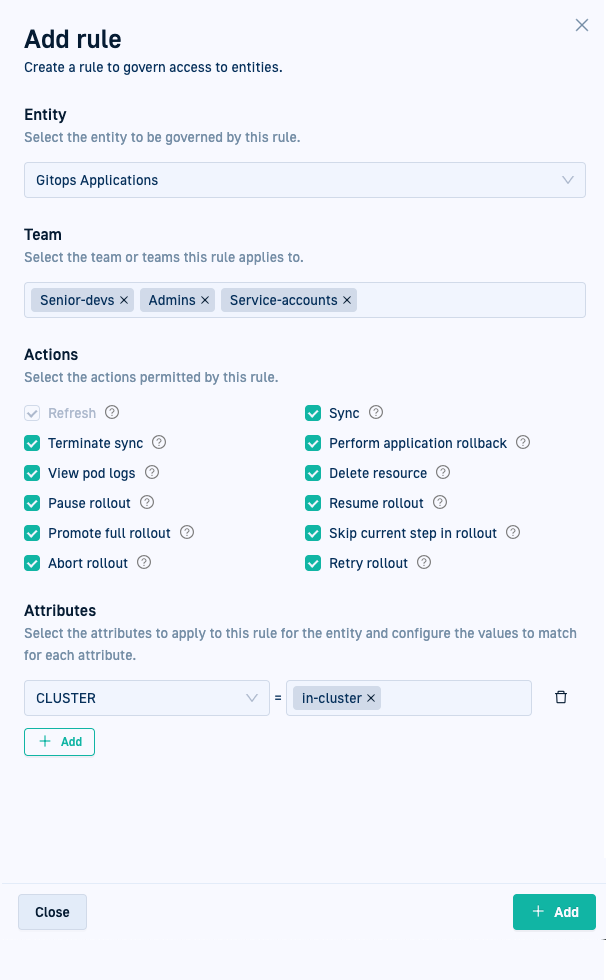Click the trash icon to delete CLUSTER attribute
606x980 pixels.
[560, 698]
